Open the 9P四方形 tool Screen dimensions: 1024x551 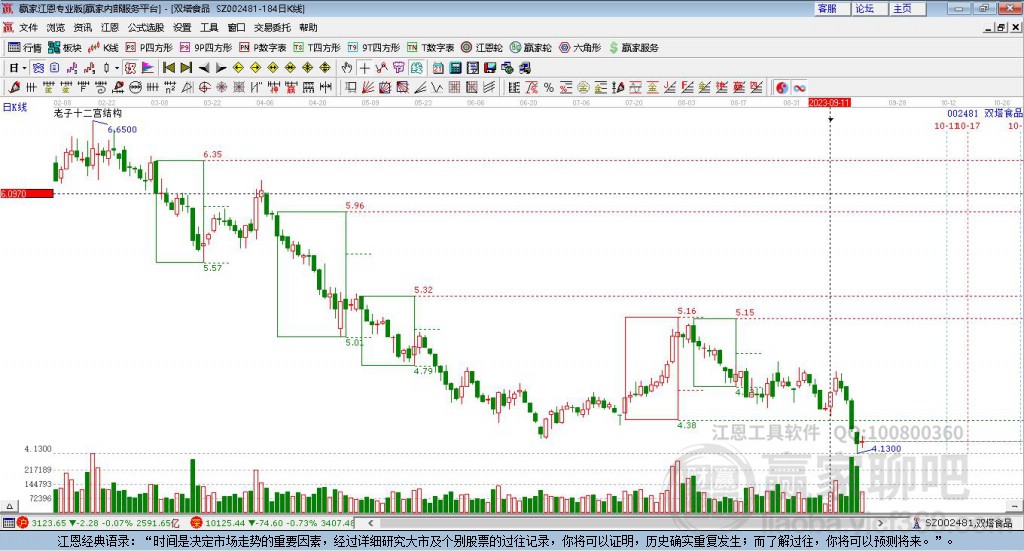(206, 48)
